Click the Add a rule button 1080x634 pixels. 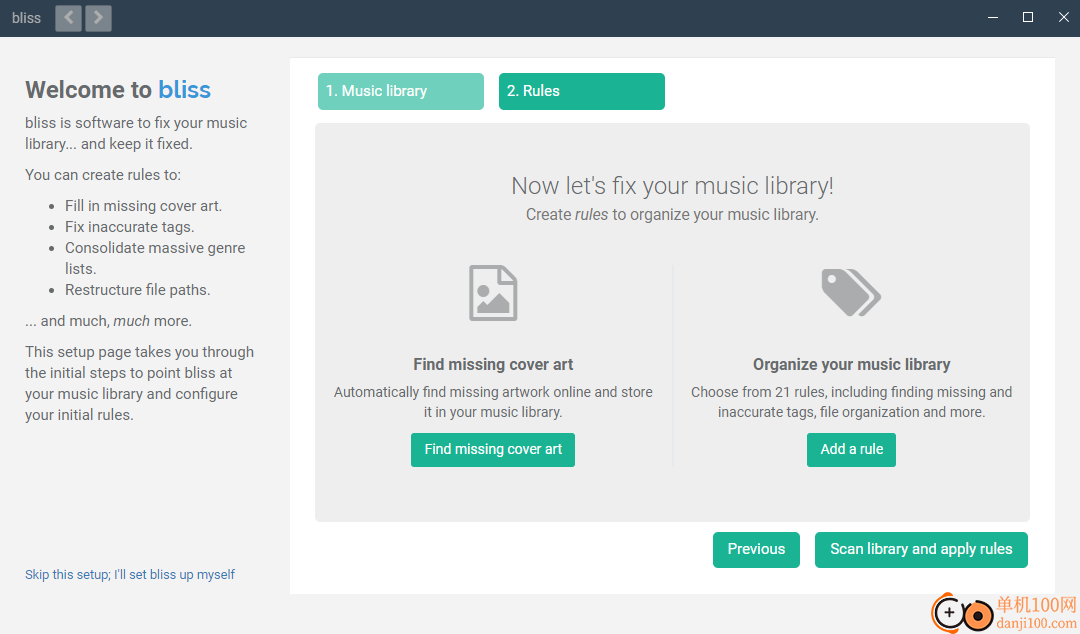pyautogui.click(x=851, y=449)
